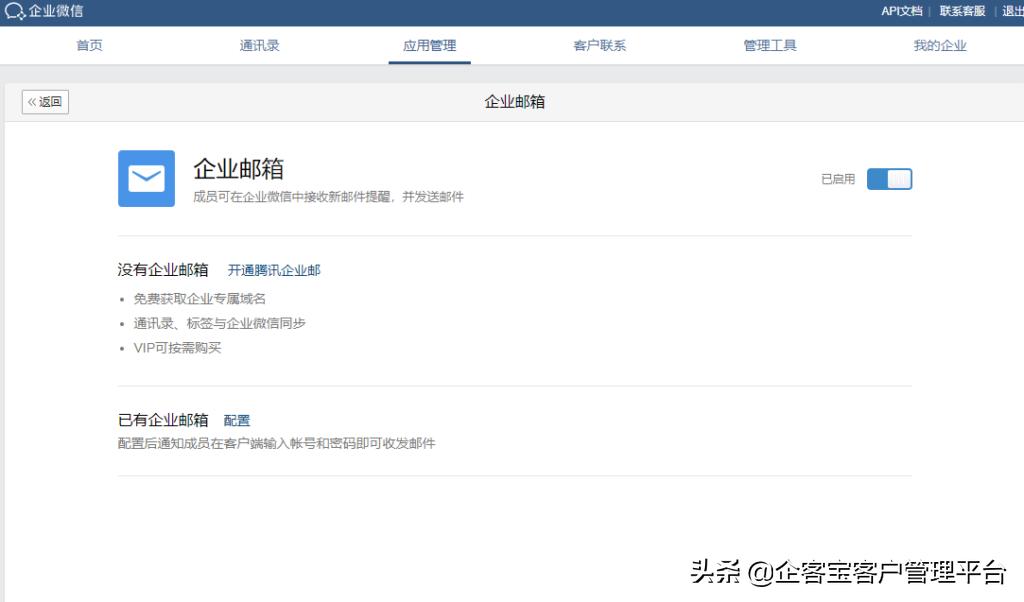1024x602 pixels.
Task: Click 退出 to log out
Action: pyautogui.click(x=1011, y=11)
